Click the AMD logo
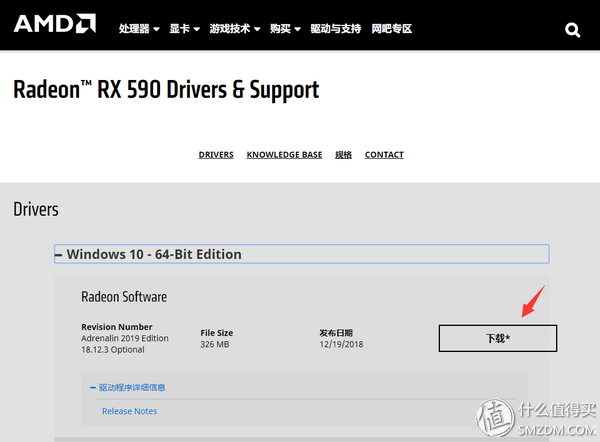 pos(54,24)
